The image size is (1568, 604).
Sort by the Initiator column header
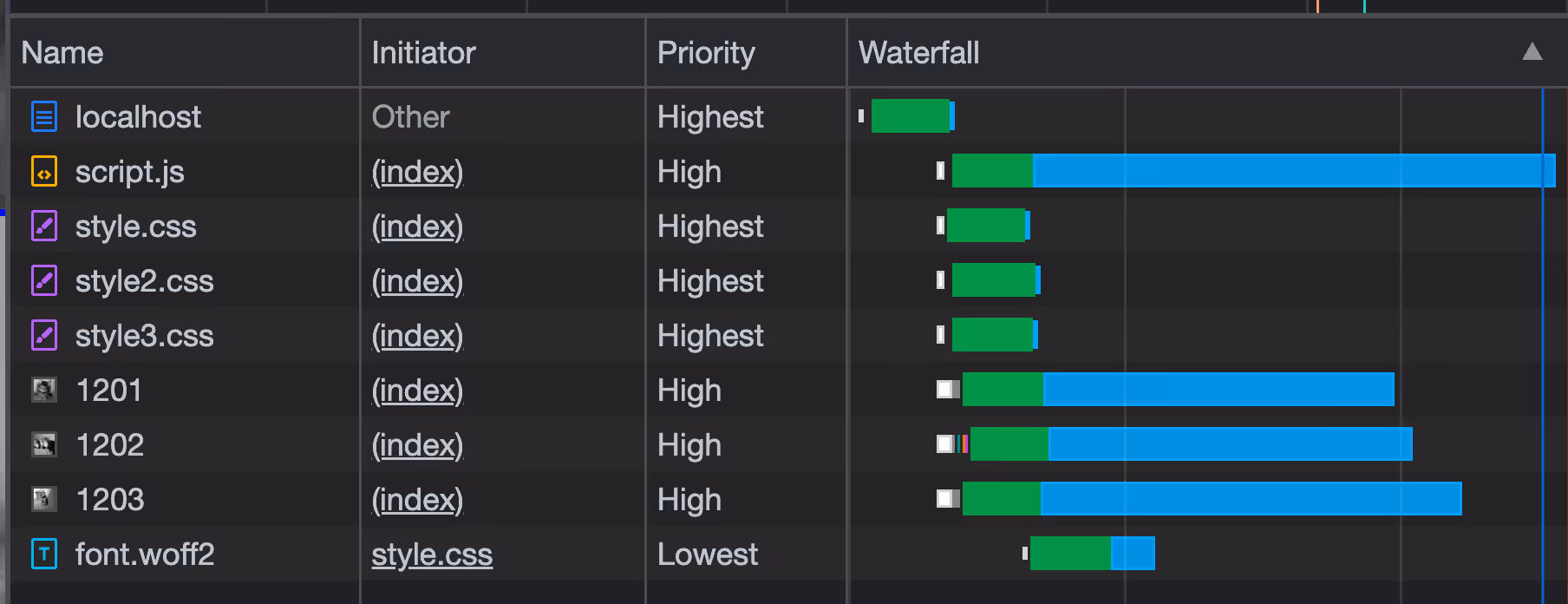[423, 53]
